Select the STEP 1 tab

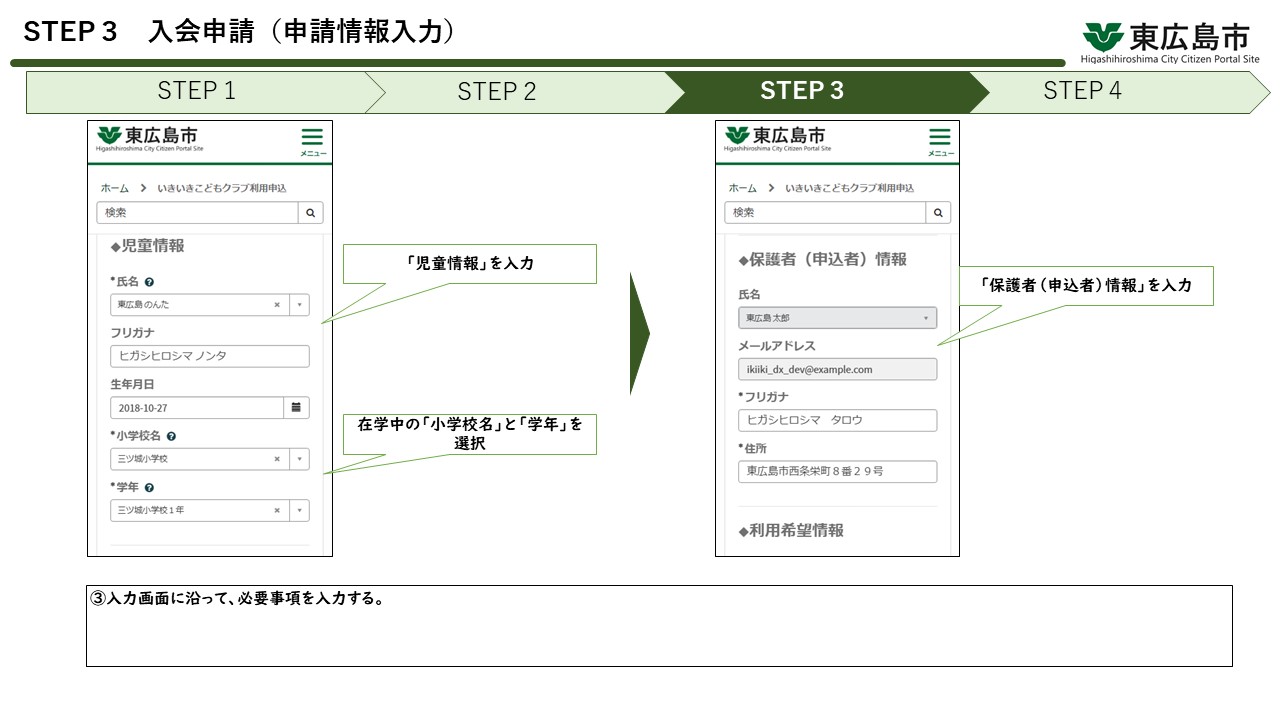point(196,92)
